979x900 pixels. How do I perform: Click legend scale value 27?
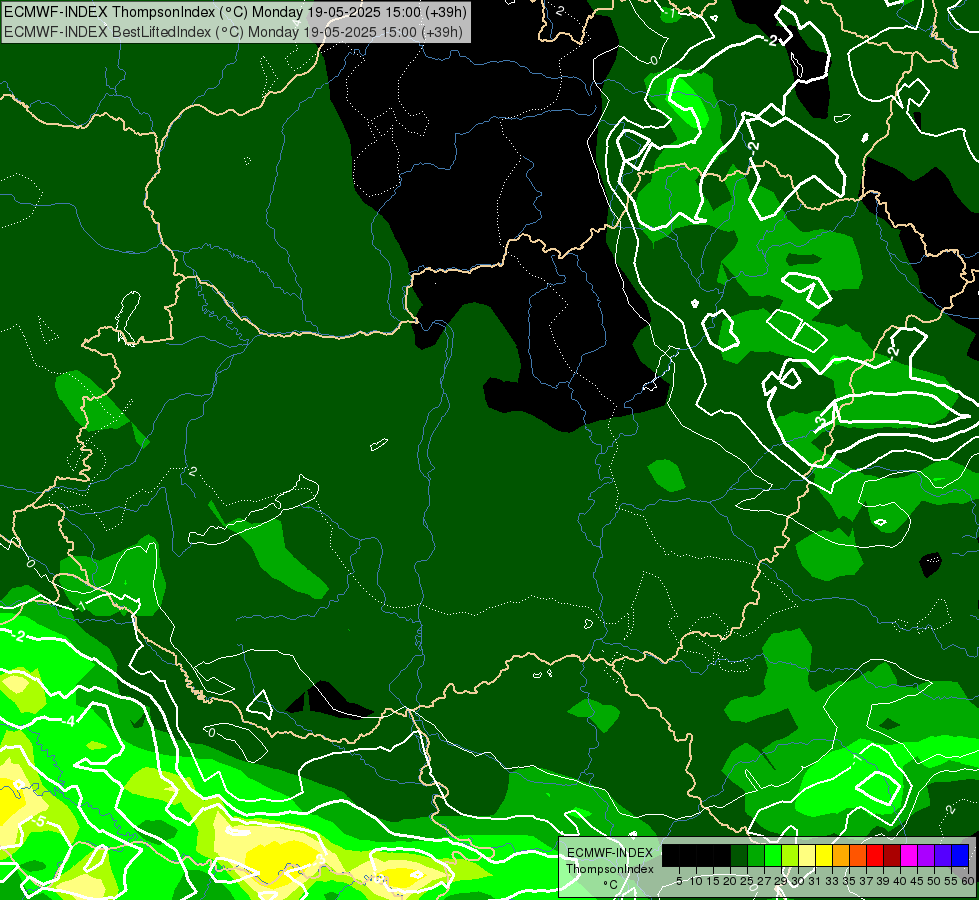(764, 881)
